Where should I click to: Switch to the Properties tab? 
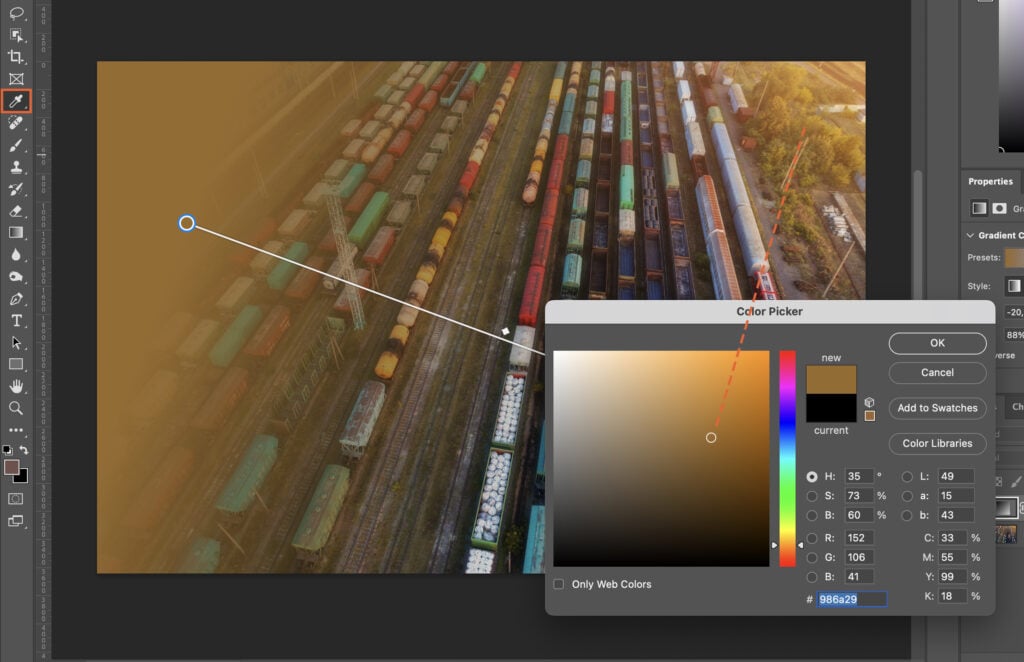(x=990, y=181)
